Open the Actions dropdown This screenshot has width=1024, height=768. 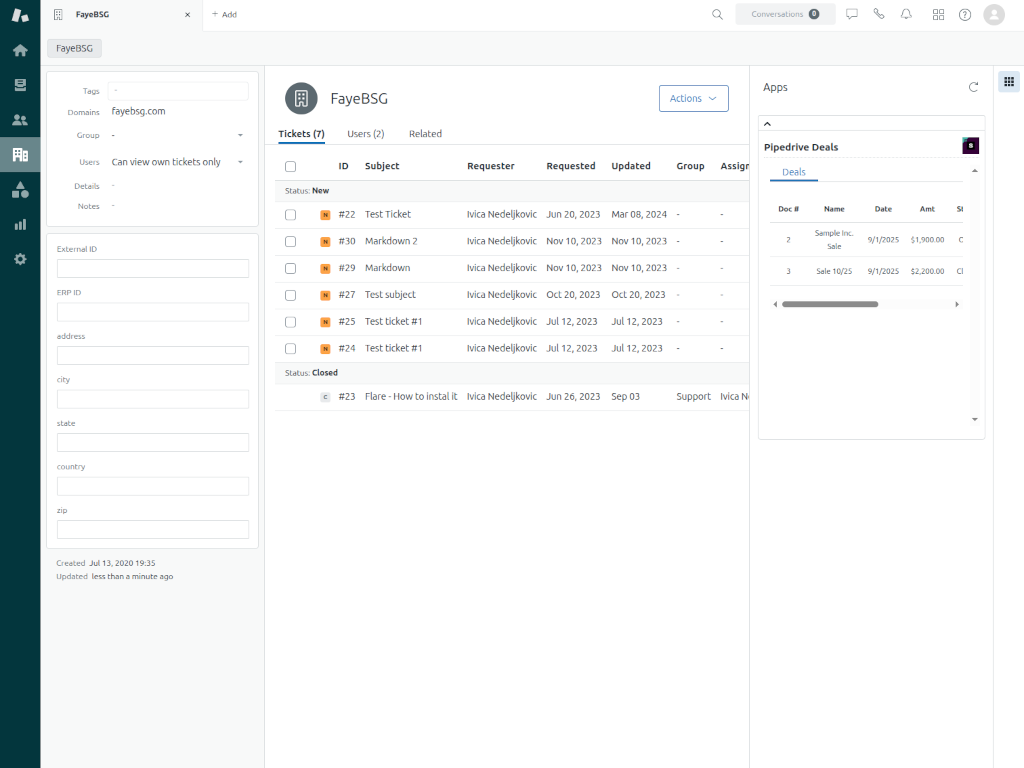point(693,98)
